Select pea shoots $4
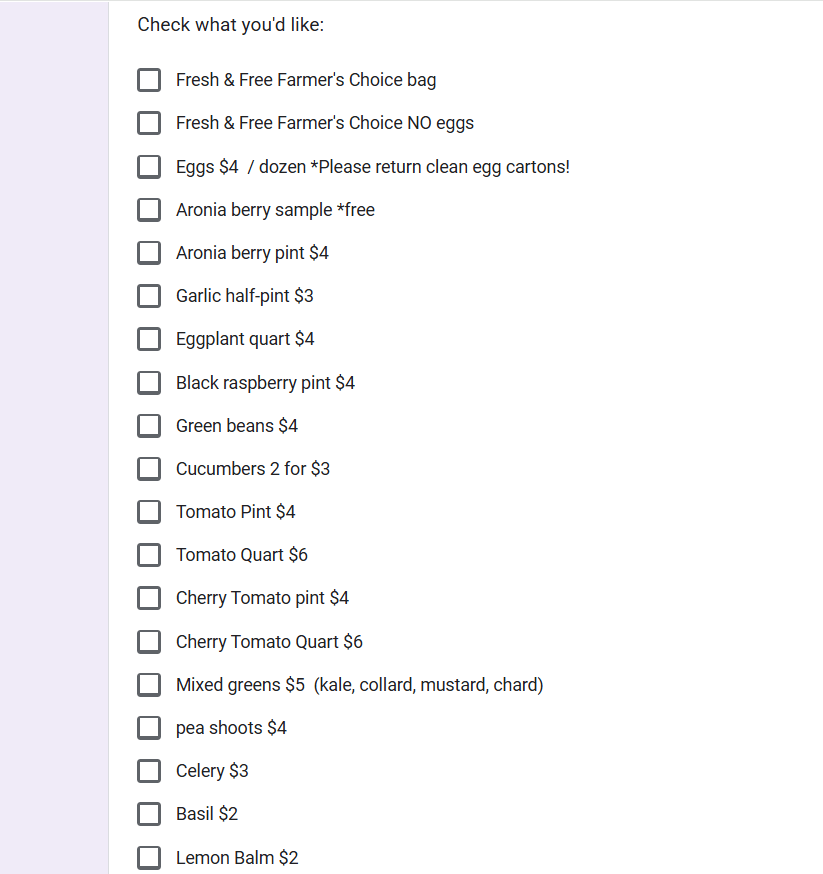This screenshot has width=823, height=874. pyautogui.click(x=149, y=727)
